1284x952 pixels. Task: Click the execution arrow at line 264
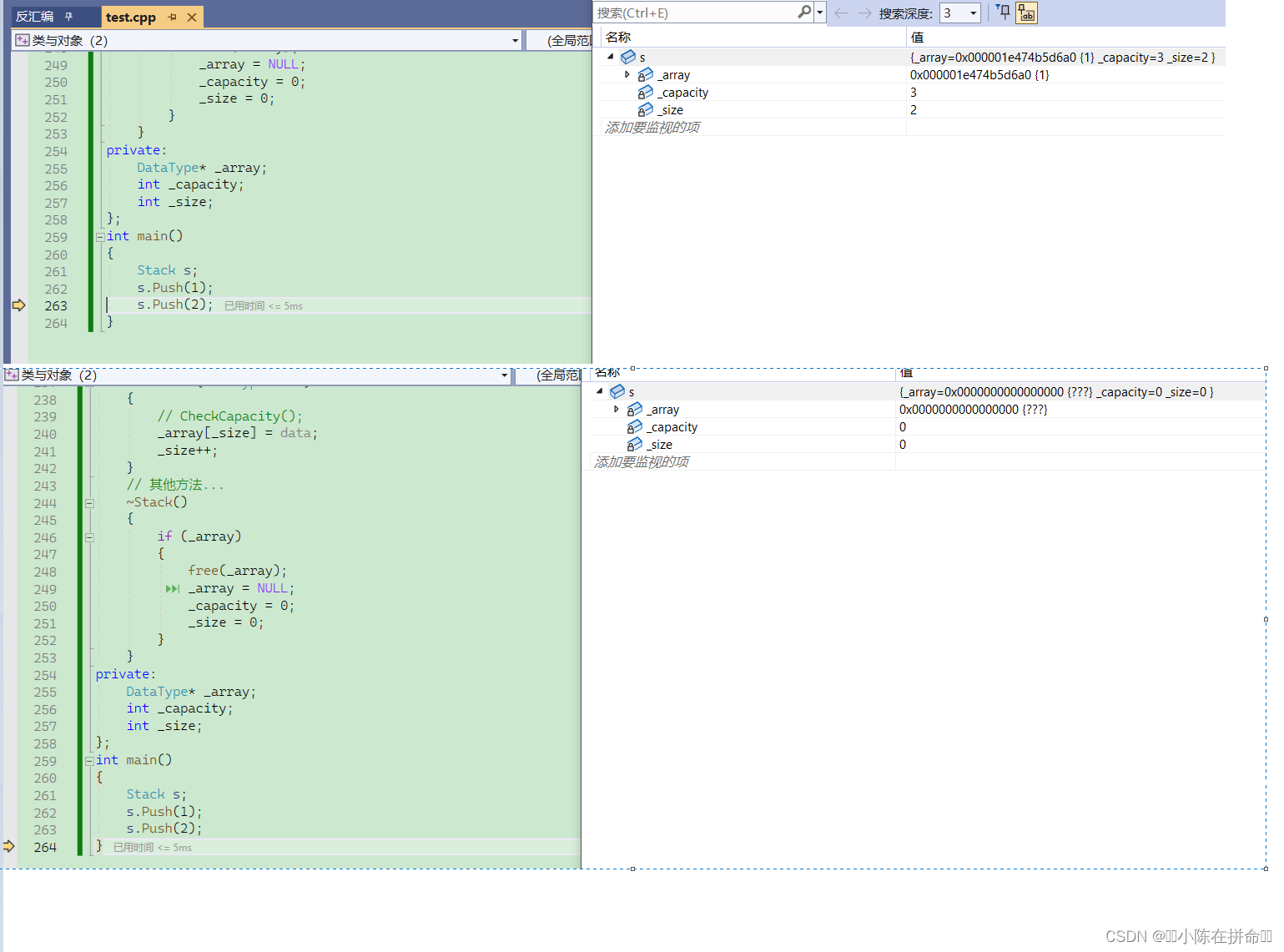pos(8,846)
